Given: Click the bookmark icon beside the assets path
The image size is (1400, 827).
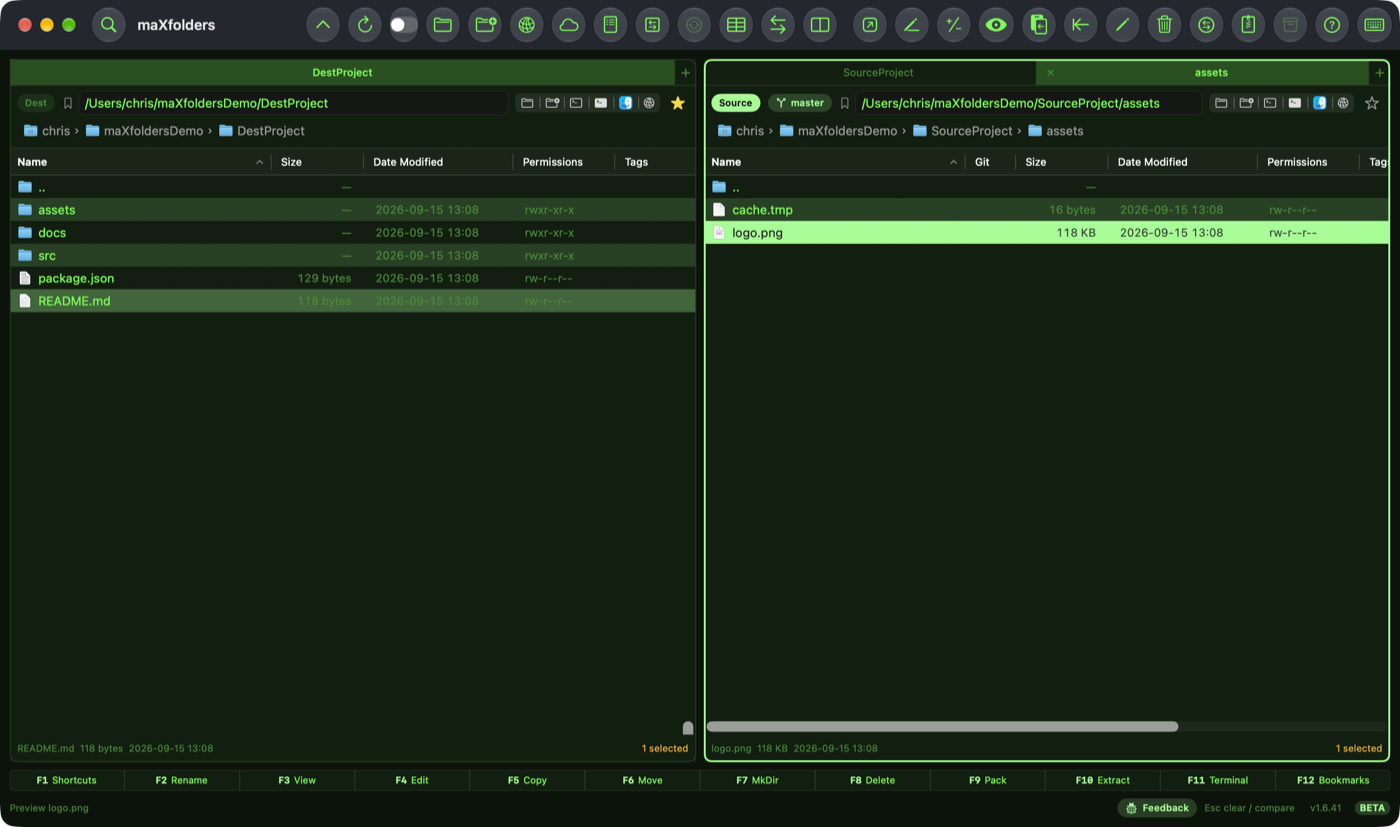Looking at the screenshot, I should (845, 103).
